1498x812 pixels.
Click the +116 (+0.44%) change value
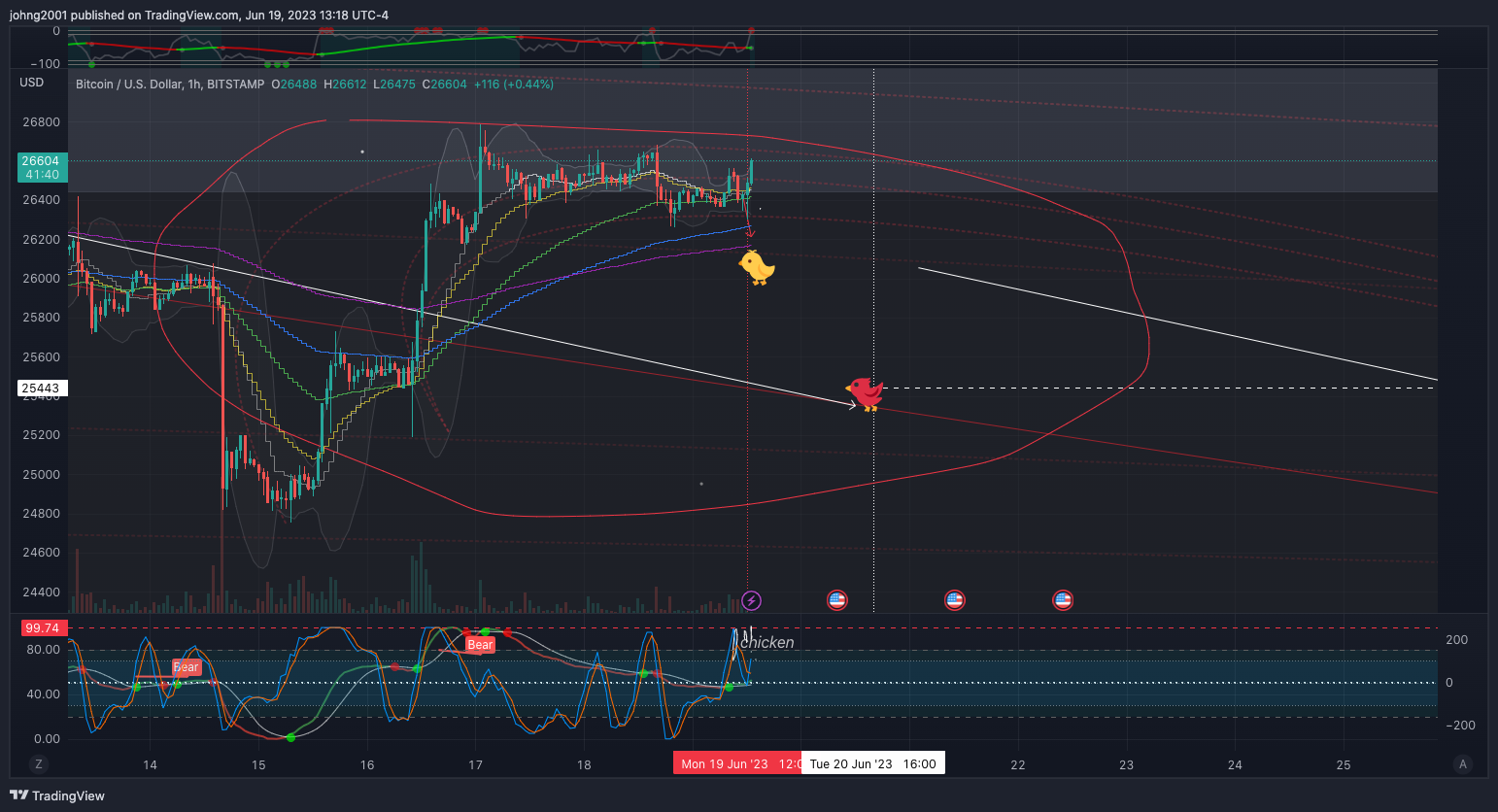click(x=514, y=85)
